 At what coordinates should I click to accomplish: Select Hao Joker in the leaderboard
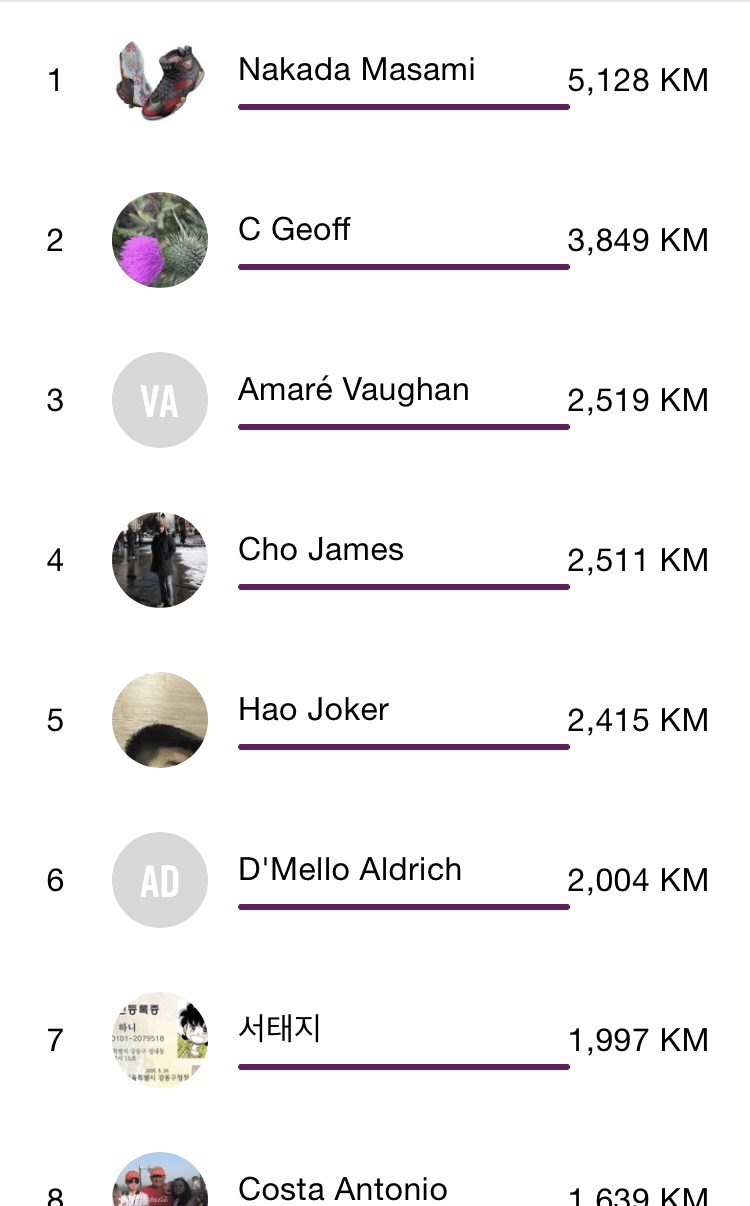313,710
